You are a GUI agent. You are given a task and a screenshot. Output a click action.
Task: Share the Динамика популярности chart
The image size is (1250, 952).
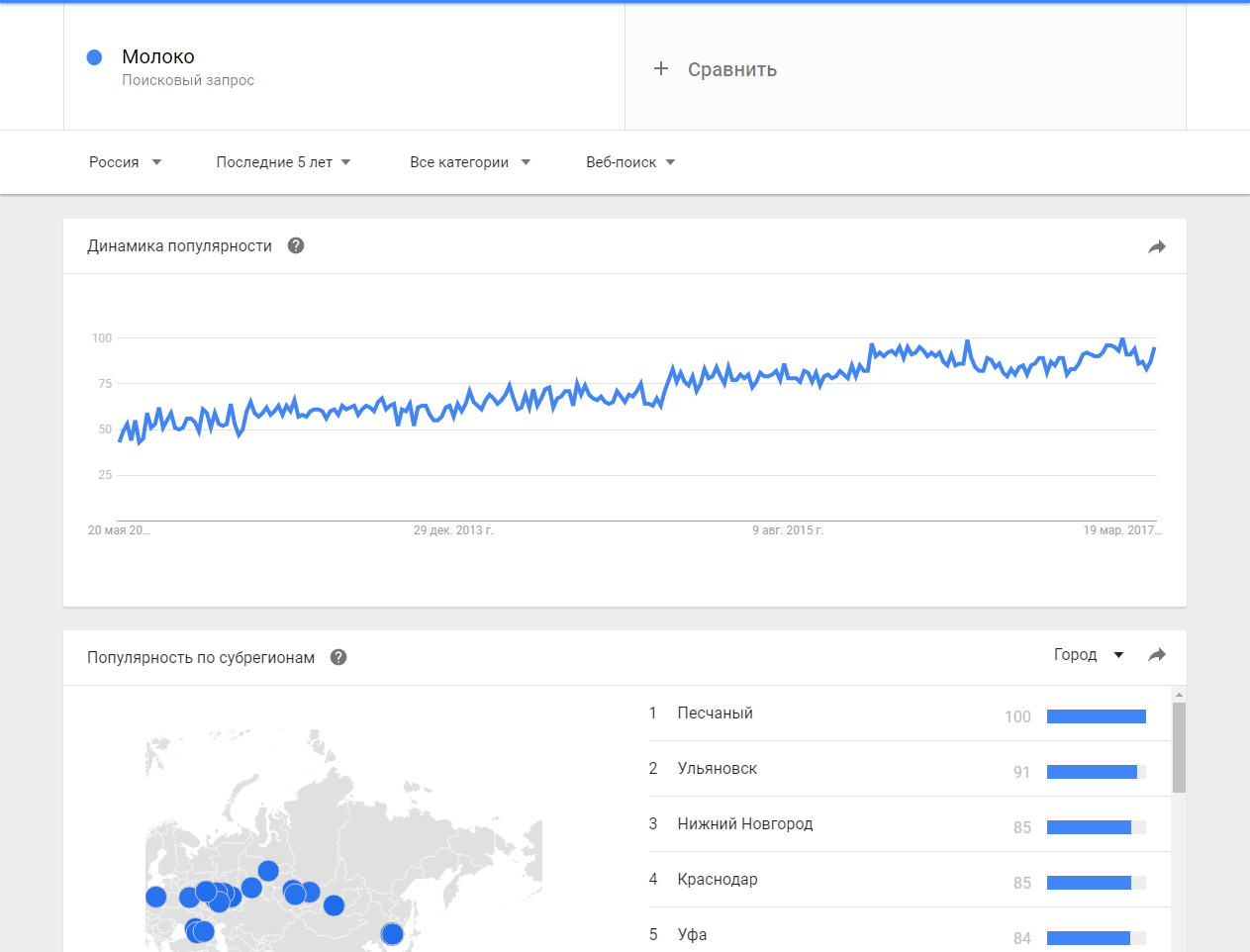[x=1157, y=246]
